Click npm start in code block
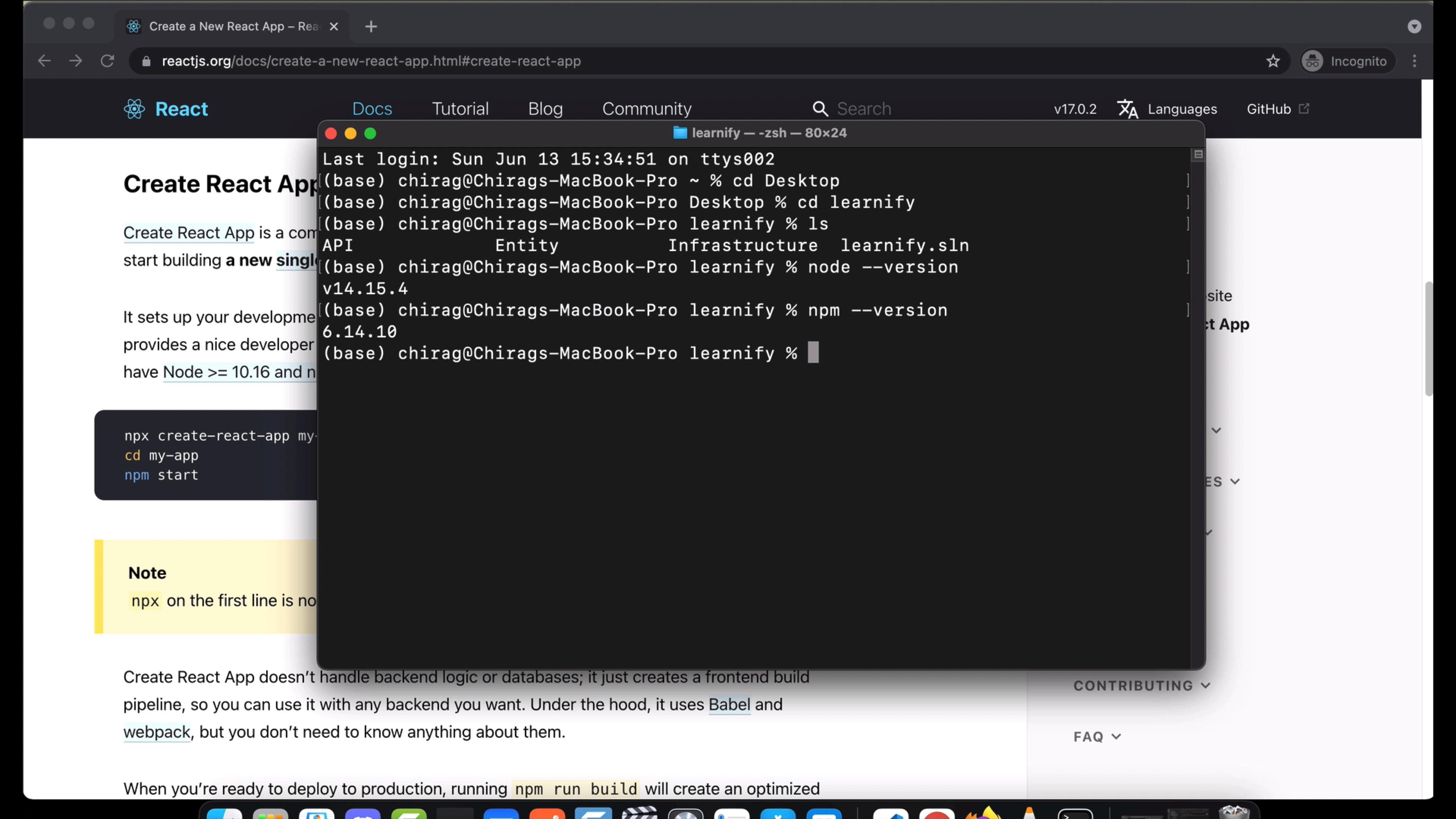Screen dimensions: 1456x819 click(161, 475)
